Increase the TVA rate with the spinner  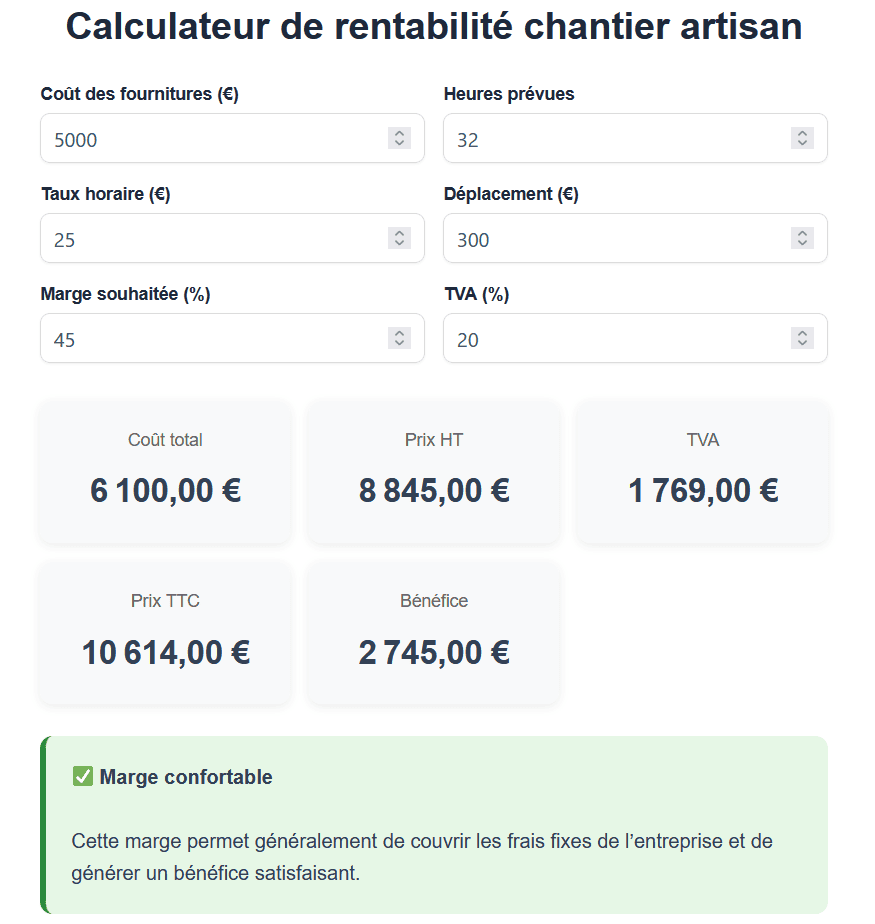coord(803,333)
